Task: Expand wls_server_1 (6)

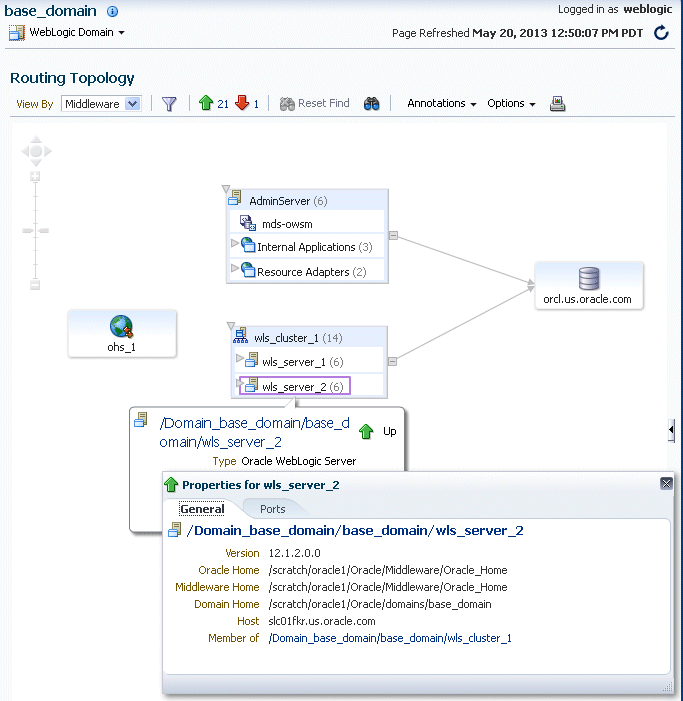Action: pos(240,358)
